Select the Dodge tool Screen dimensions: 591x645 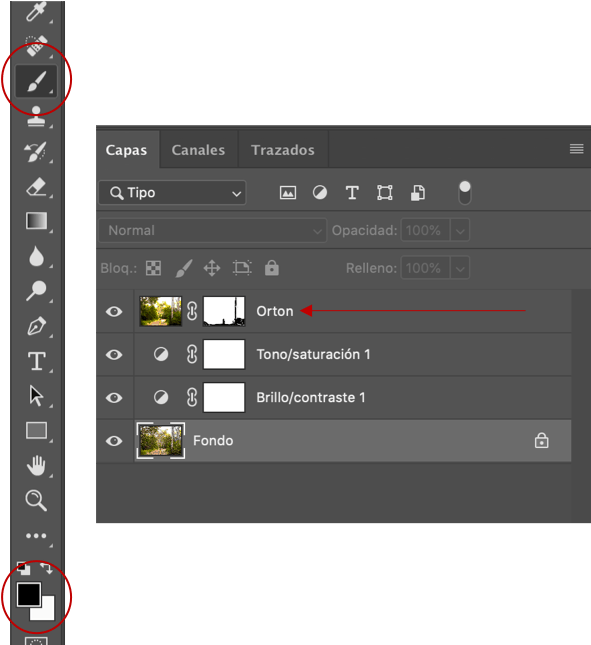(x=36, y=291)
